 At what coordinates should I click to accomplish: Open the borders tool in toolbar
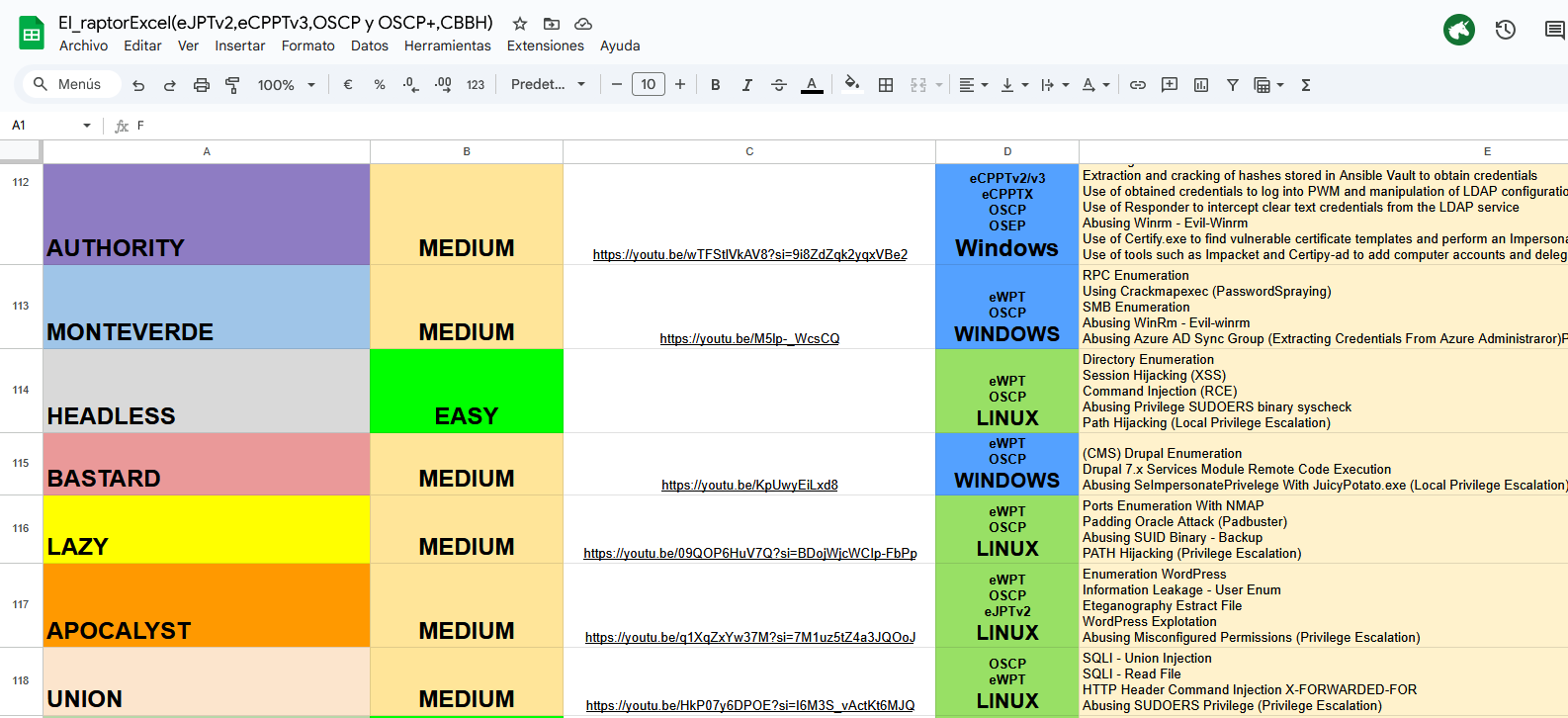[x=886, y=85]
